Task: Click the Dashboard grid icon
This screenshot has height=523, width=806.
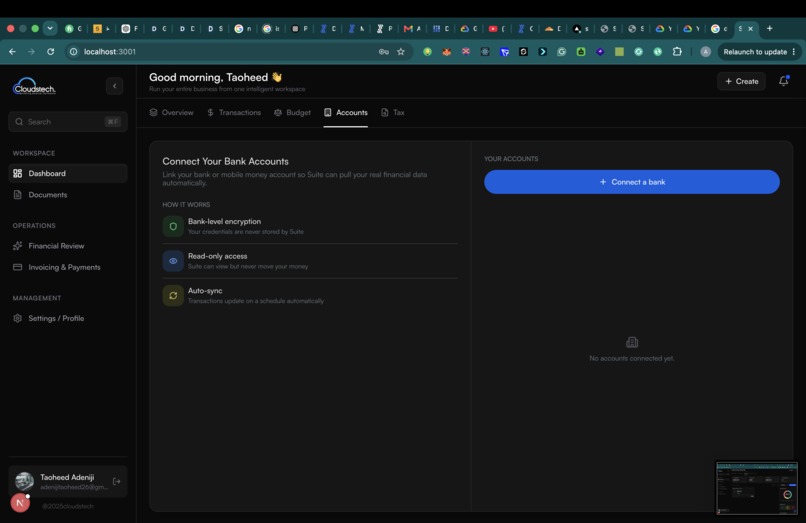Action: click(x=17, y=173)
